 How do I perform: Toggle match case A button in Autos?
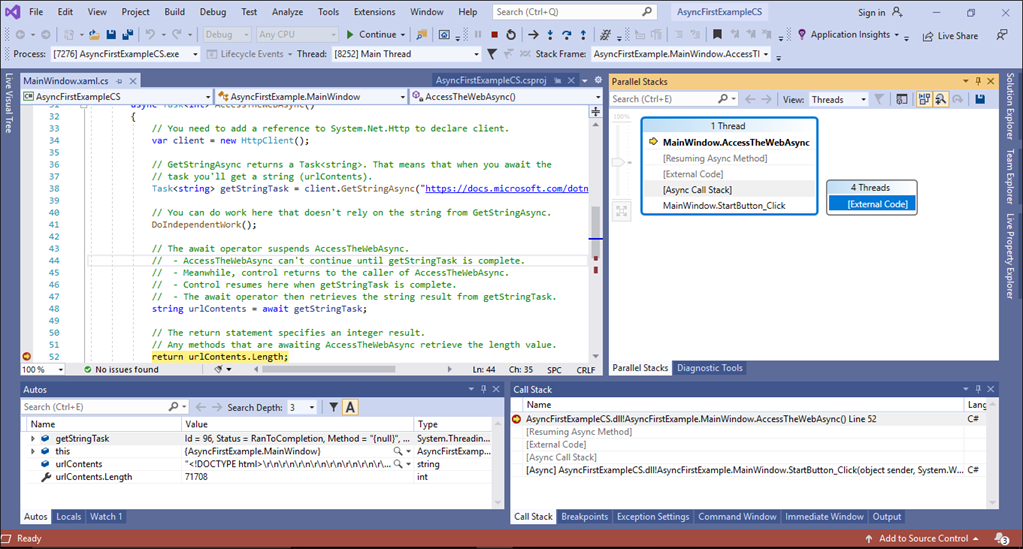pos(350,407)
